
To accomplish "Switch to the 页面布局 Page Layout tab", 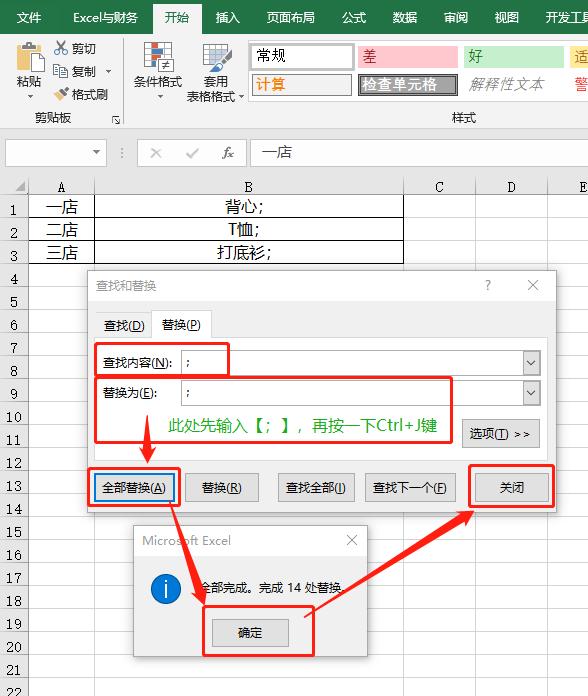I will coord(291,17).
